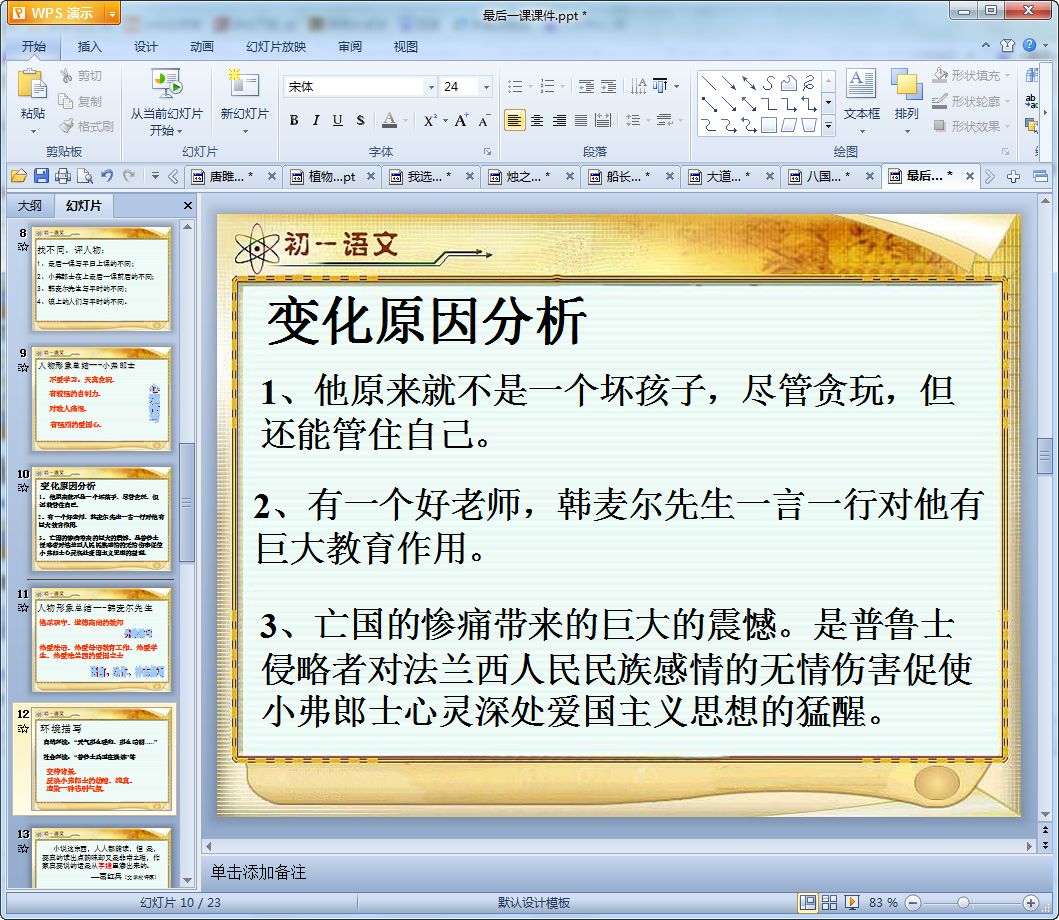Open the 动画 (Animation) ribbon tab
This screenshot has height=920, width=1059.
[201, 47]
